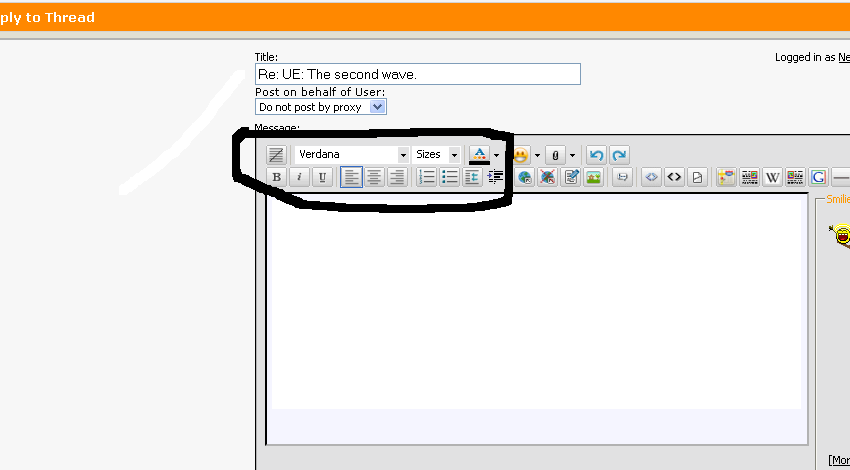Open the smilies dropdown arrow
Viewport: 850px width, 470px height.
537,156
